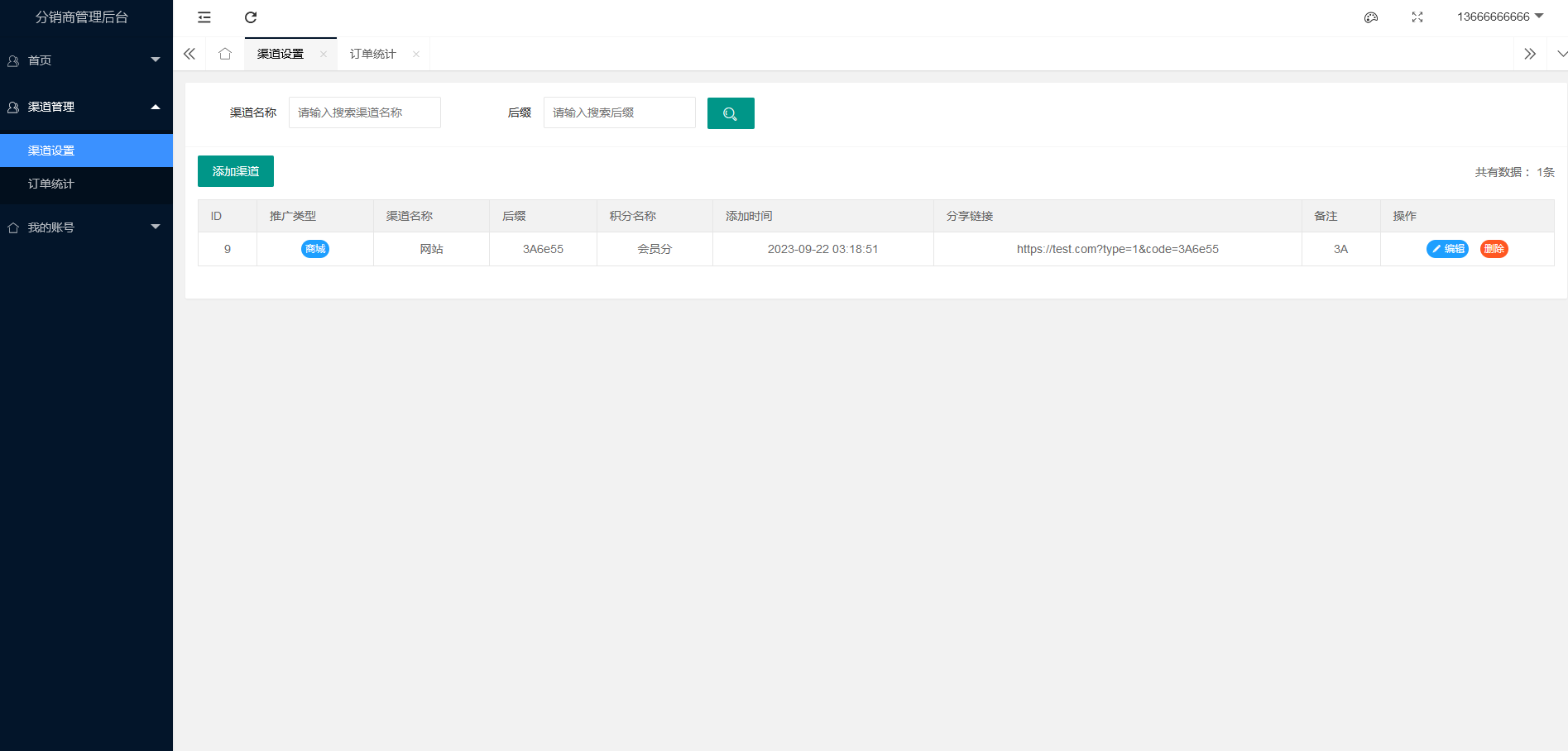
Task: Click the 3A remark cell
Action: tap(1341, 249)
